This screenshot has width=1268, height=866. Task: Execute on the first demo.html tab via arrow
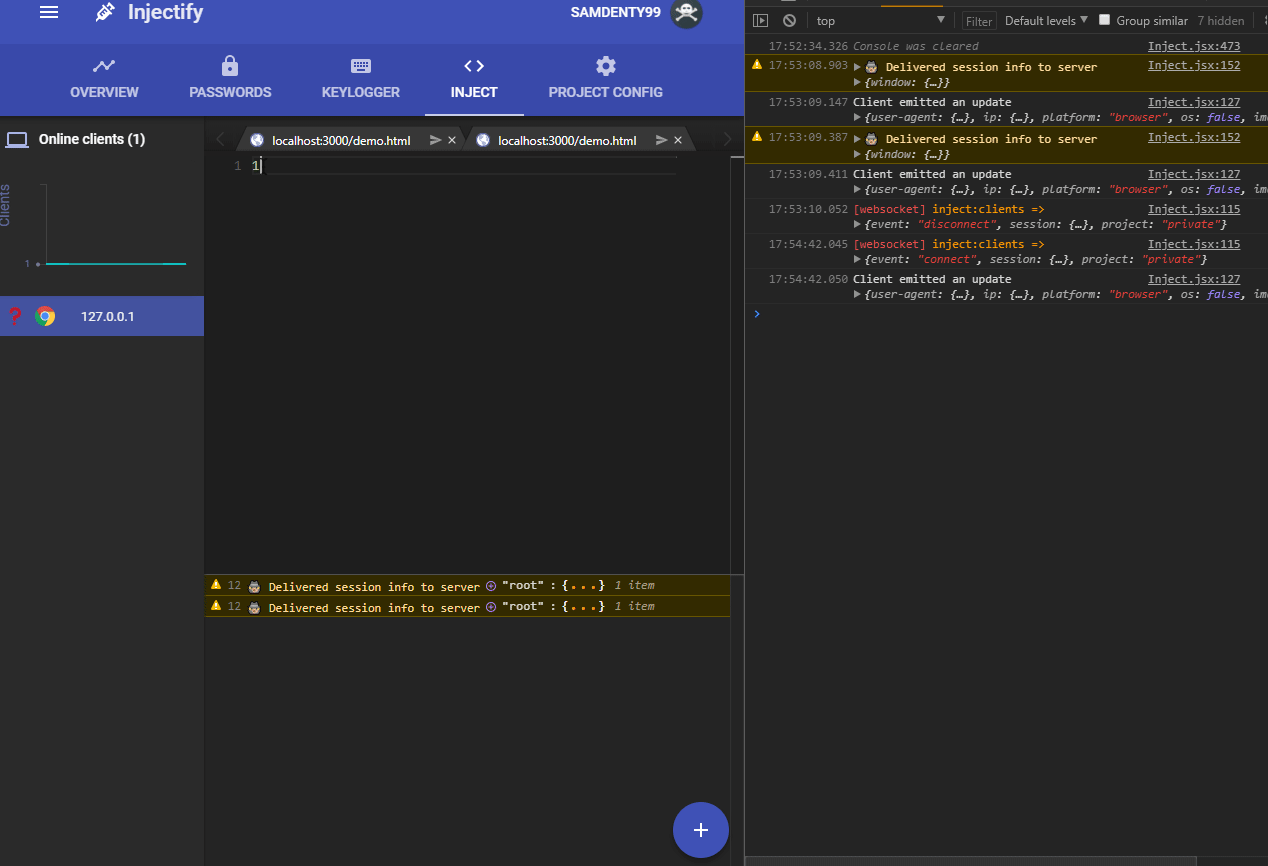tap(435, 140)
